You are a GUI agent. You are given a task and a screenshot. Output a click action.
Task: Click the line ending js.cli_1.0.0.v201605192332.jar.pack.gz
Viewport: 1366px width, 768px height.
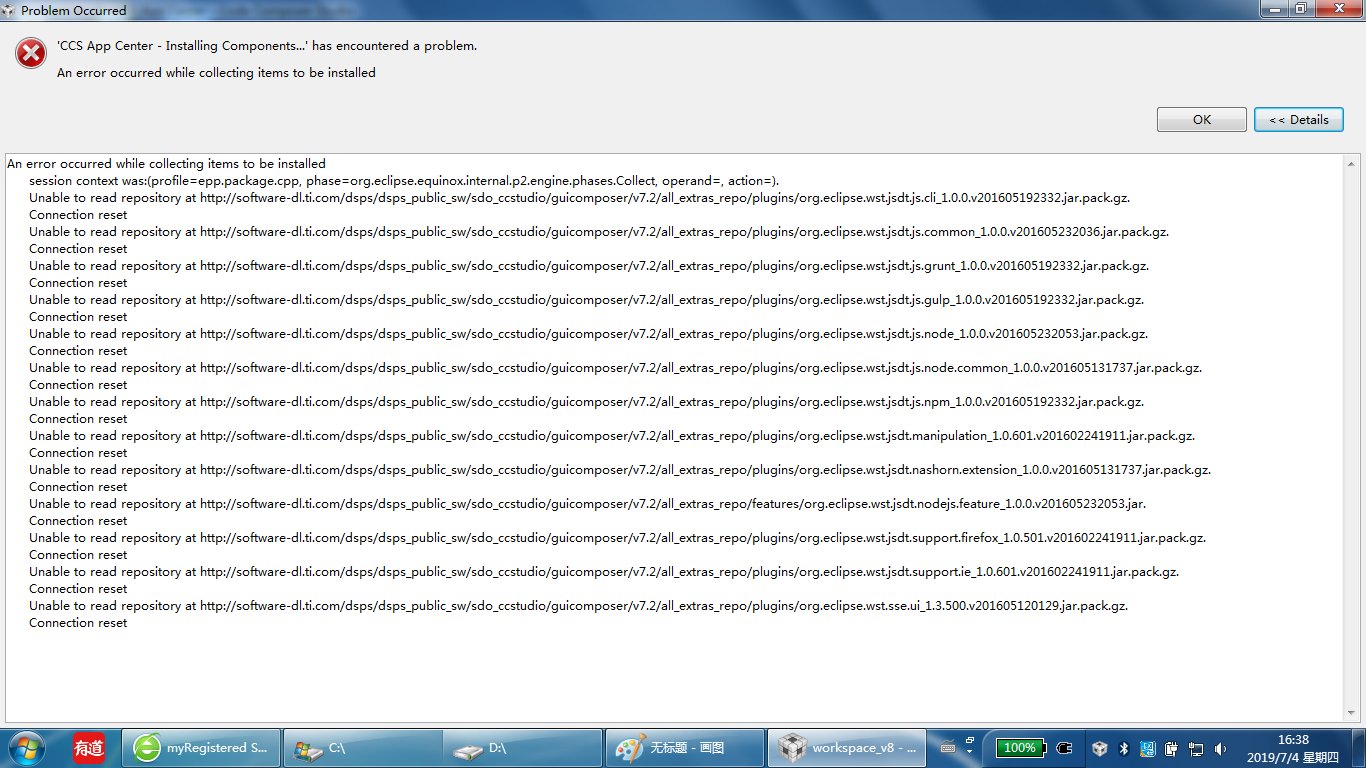[x=580, y=198]
